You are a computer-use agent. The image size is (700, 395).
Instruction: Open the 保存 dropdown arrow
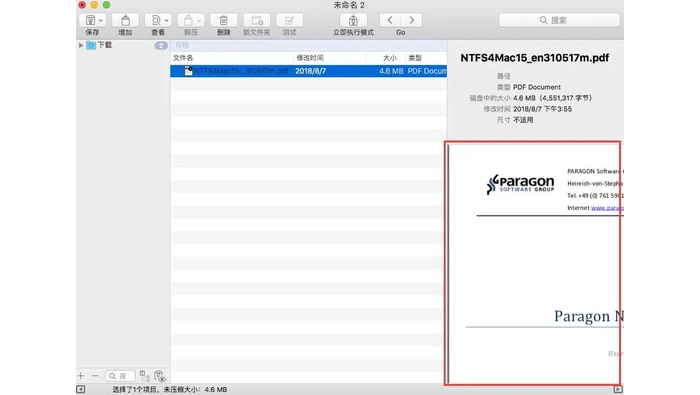101,21
